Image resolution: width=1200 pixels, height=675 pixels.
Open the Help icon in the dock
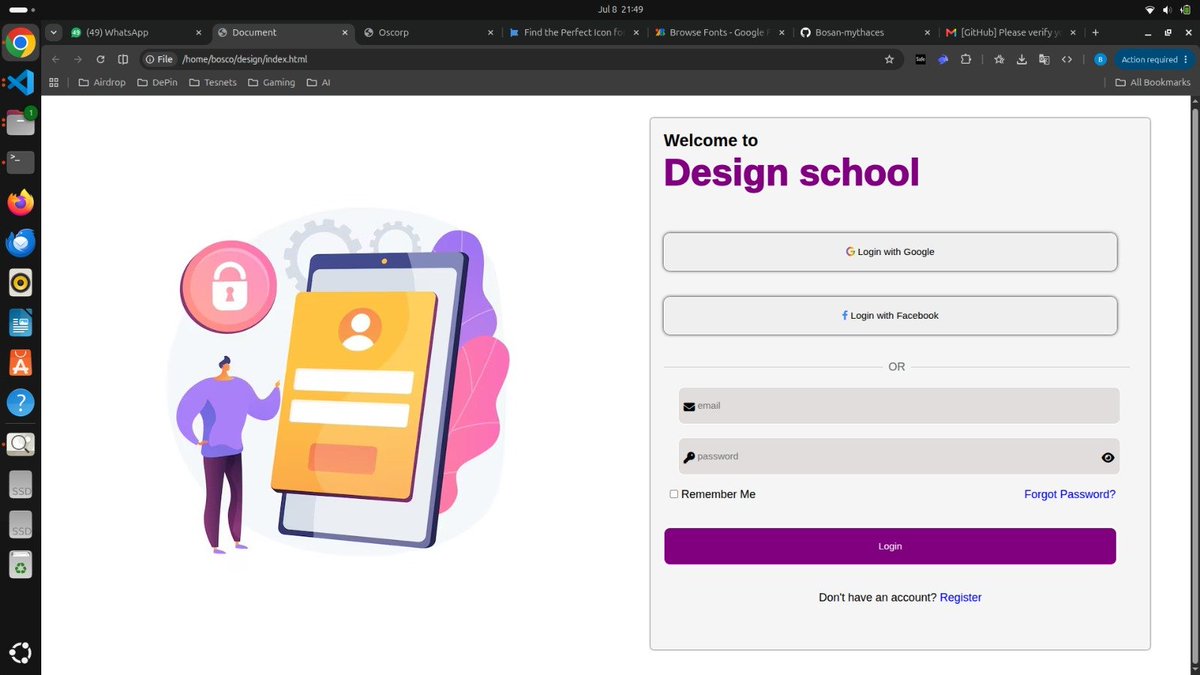(20, 403)
